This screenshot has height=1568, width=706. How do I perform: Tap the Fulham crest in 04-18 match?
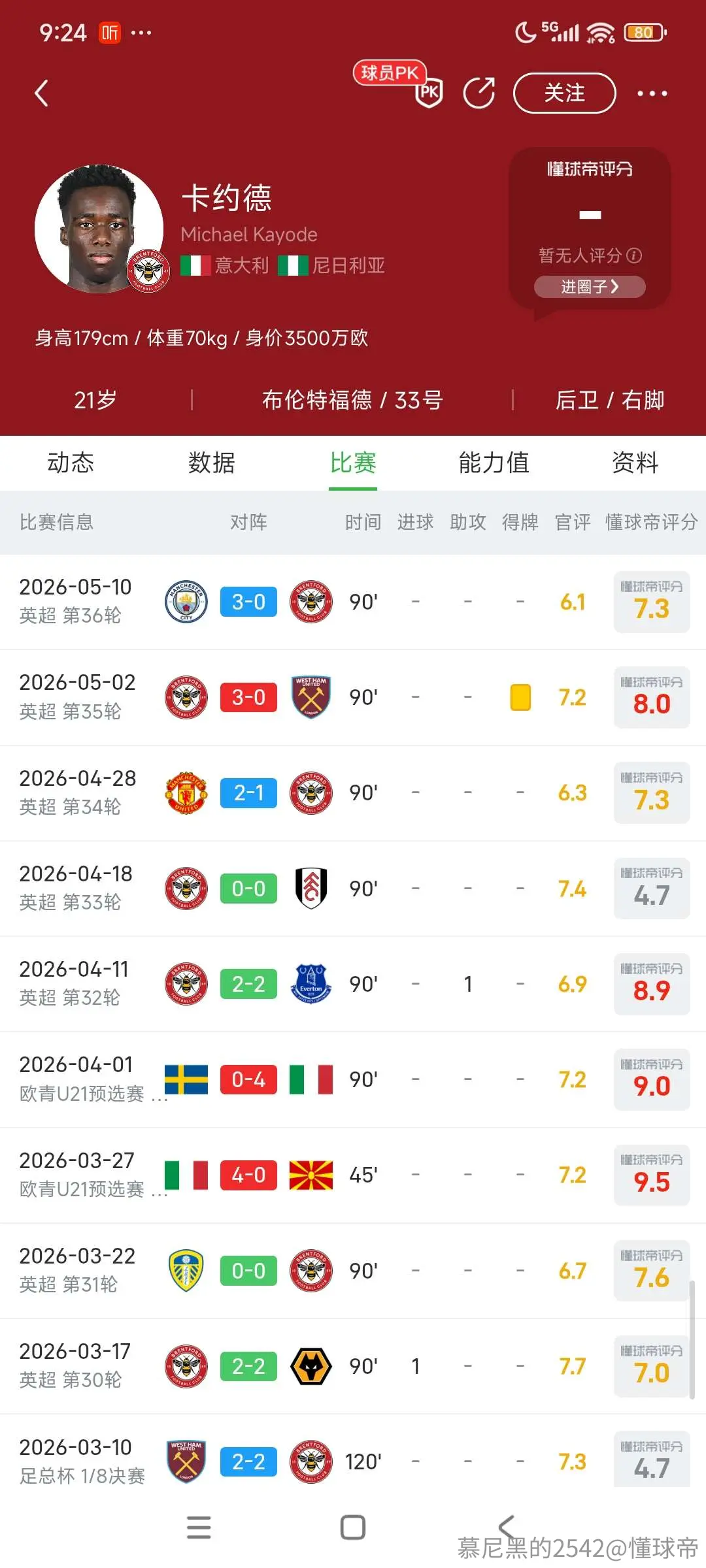[311, 888]
